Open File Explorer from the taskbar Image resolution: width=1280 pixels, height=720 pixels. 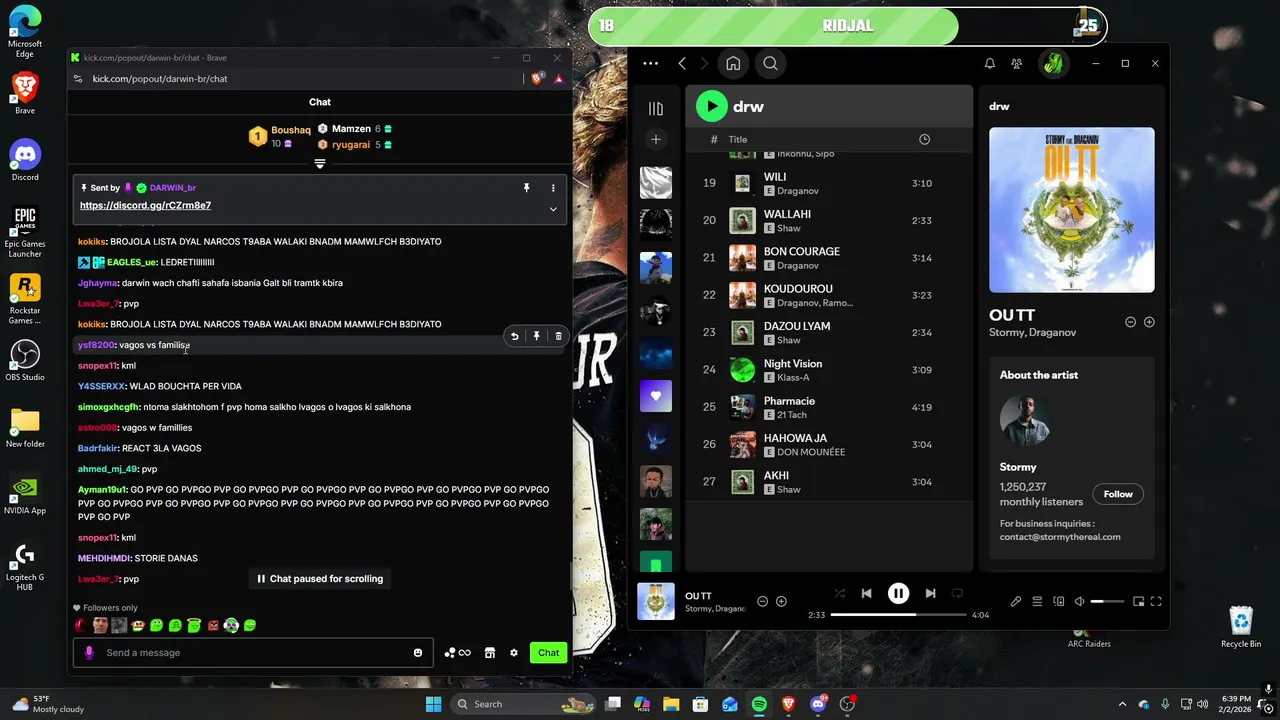671,704
